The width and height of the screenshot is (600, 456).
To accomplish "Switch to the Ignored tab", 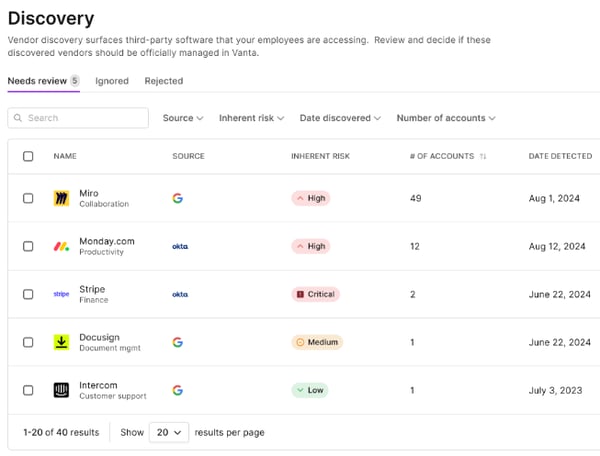I will (112, 81).
